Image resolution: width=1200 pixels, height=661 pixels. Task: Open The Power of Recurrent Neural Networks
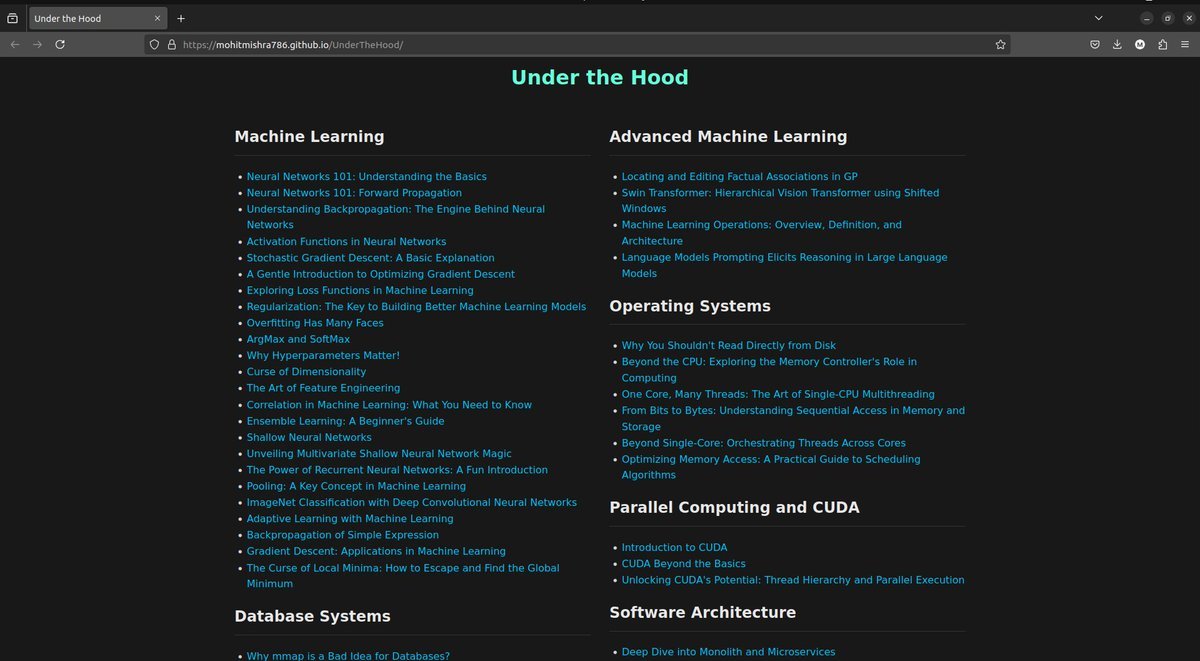click(397, 470)
